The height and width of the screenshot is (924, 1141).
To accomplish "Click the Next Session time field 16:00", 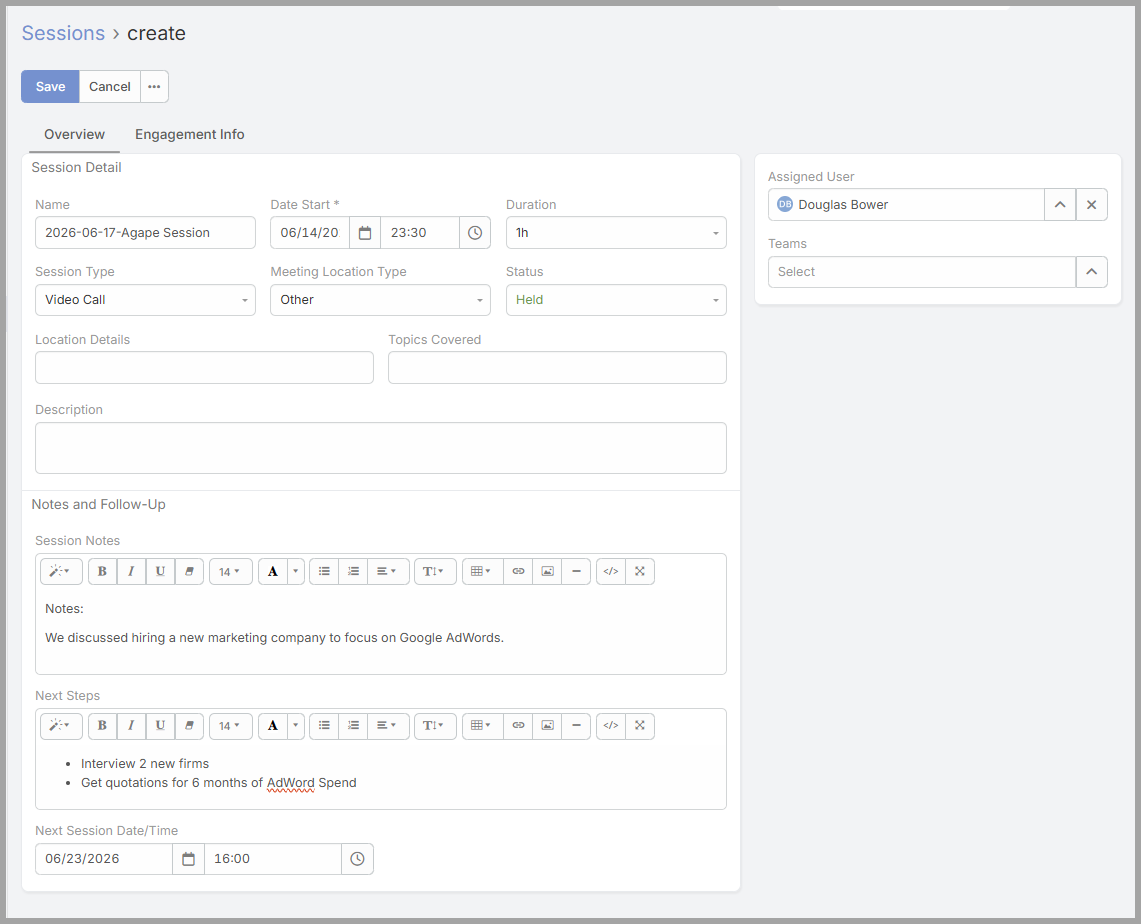I will tap(273, 859).
